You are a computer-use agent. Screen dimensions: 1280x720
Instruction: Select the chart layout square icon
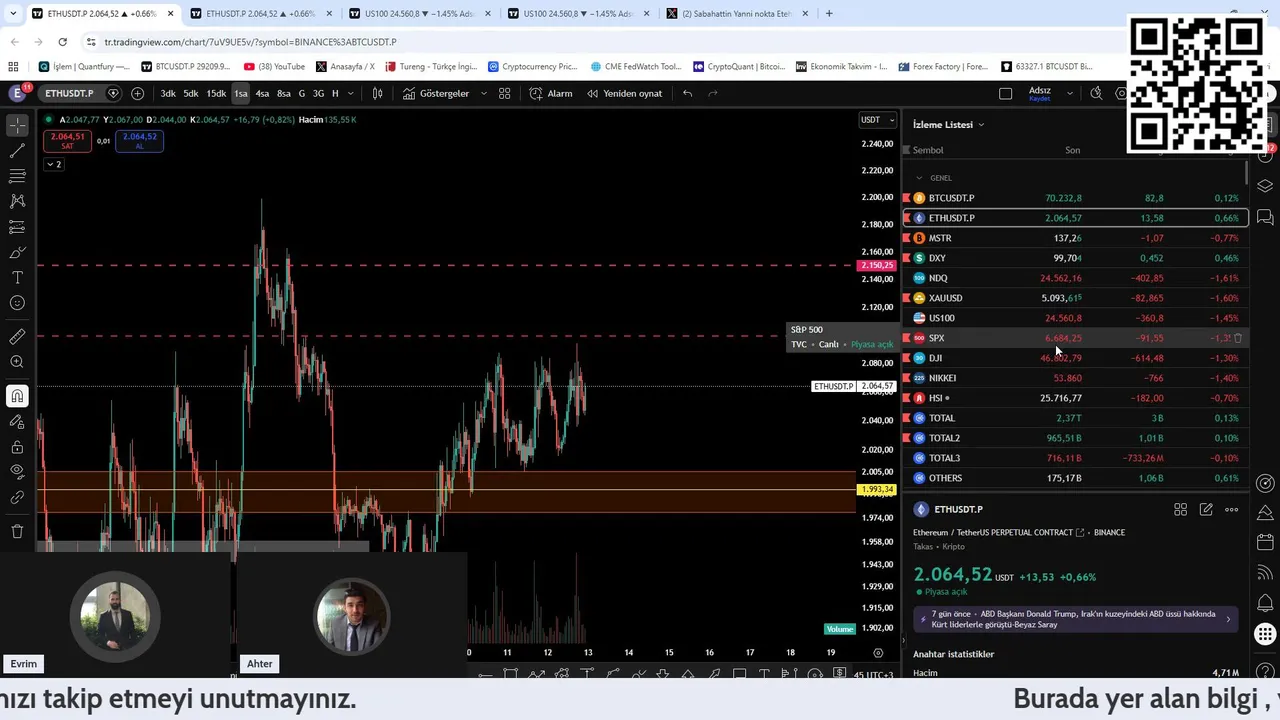click(1006, 93)
